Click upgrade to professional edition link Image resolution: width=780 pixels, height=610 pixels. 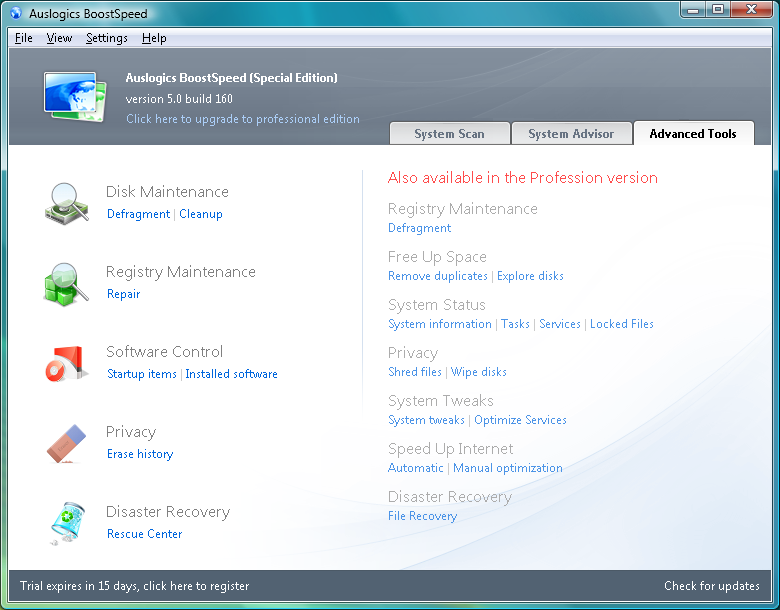(242, 119)
